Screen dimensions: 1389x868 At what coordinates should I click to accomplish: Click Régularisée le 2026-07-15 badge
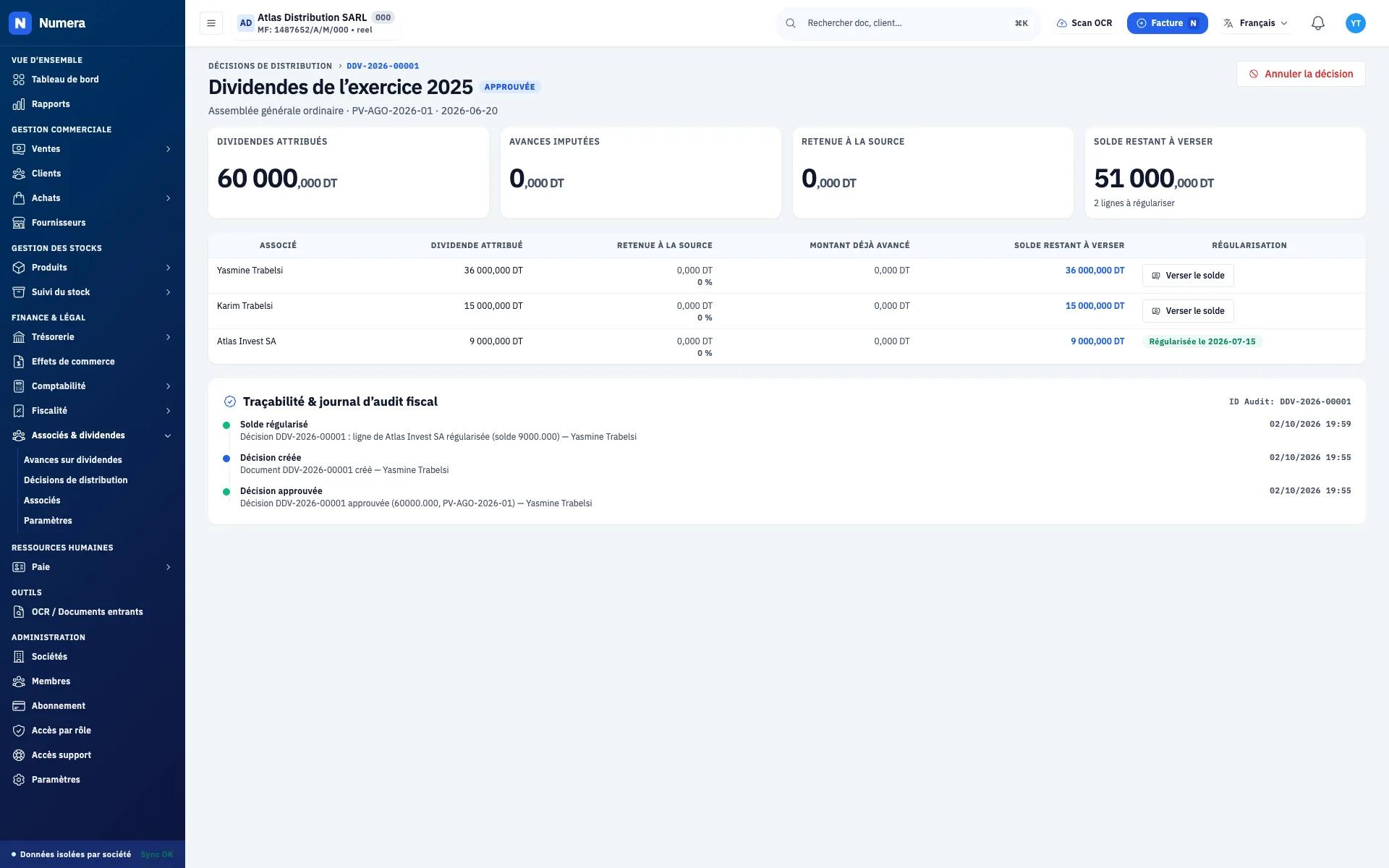1202,341
